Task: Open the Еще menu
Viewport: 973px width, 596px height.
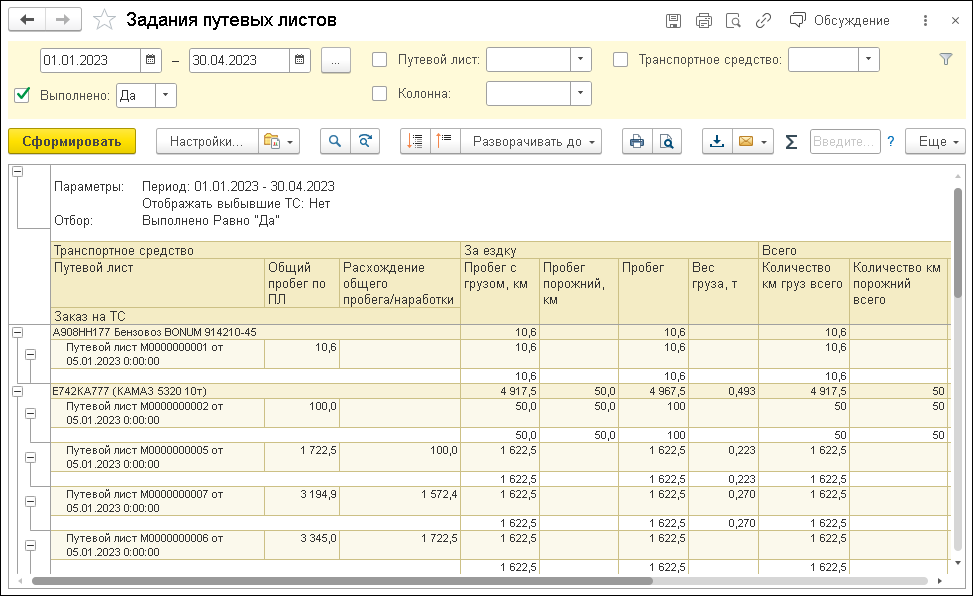Action: (x=935, y=142)
